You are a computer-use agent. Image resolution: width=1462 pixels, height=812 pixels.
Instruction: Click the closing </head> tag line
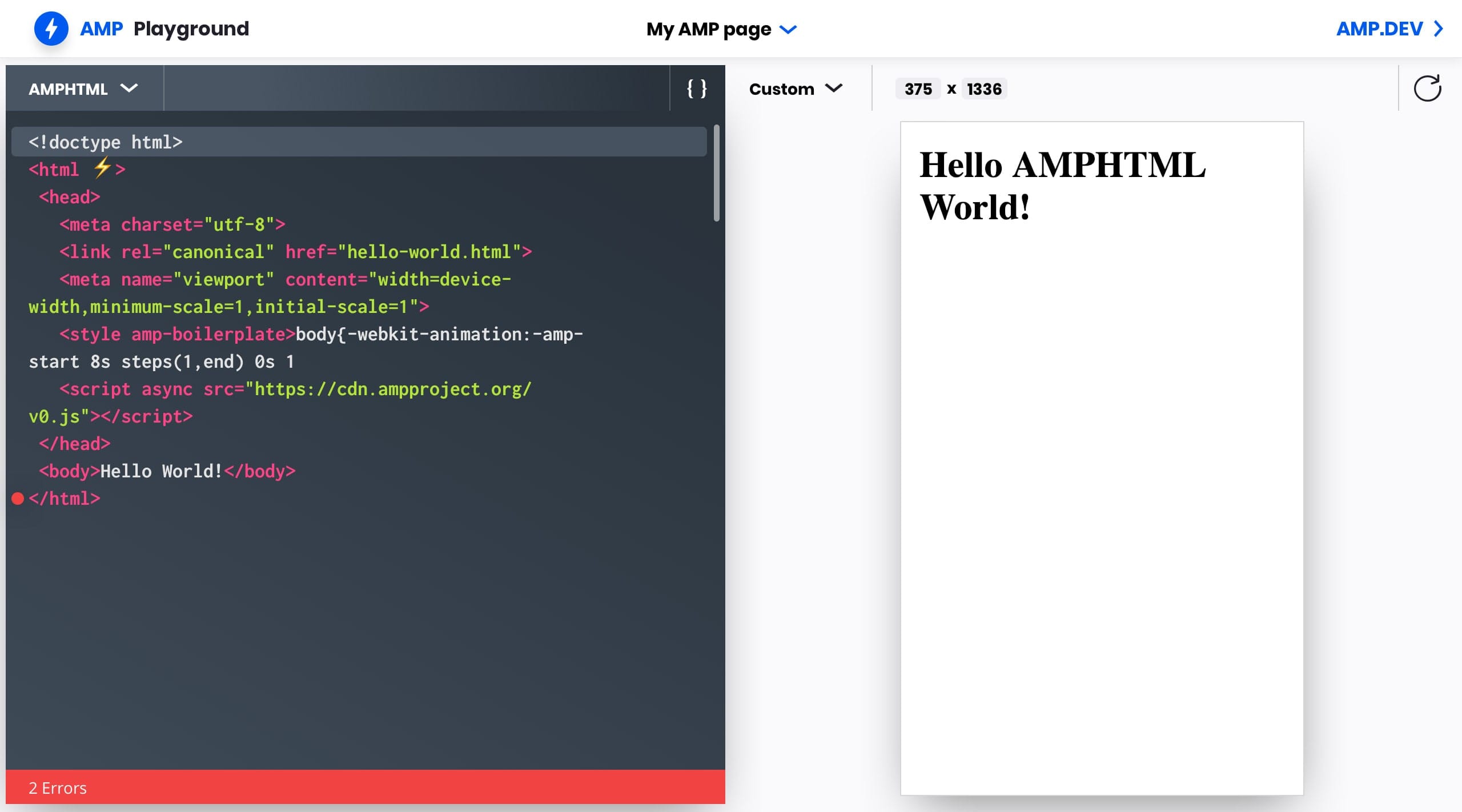pos(75,444)
